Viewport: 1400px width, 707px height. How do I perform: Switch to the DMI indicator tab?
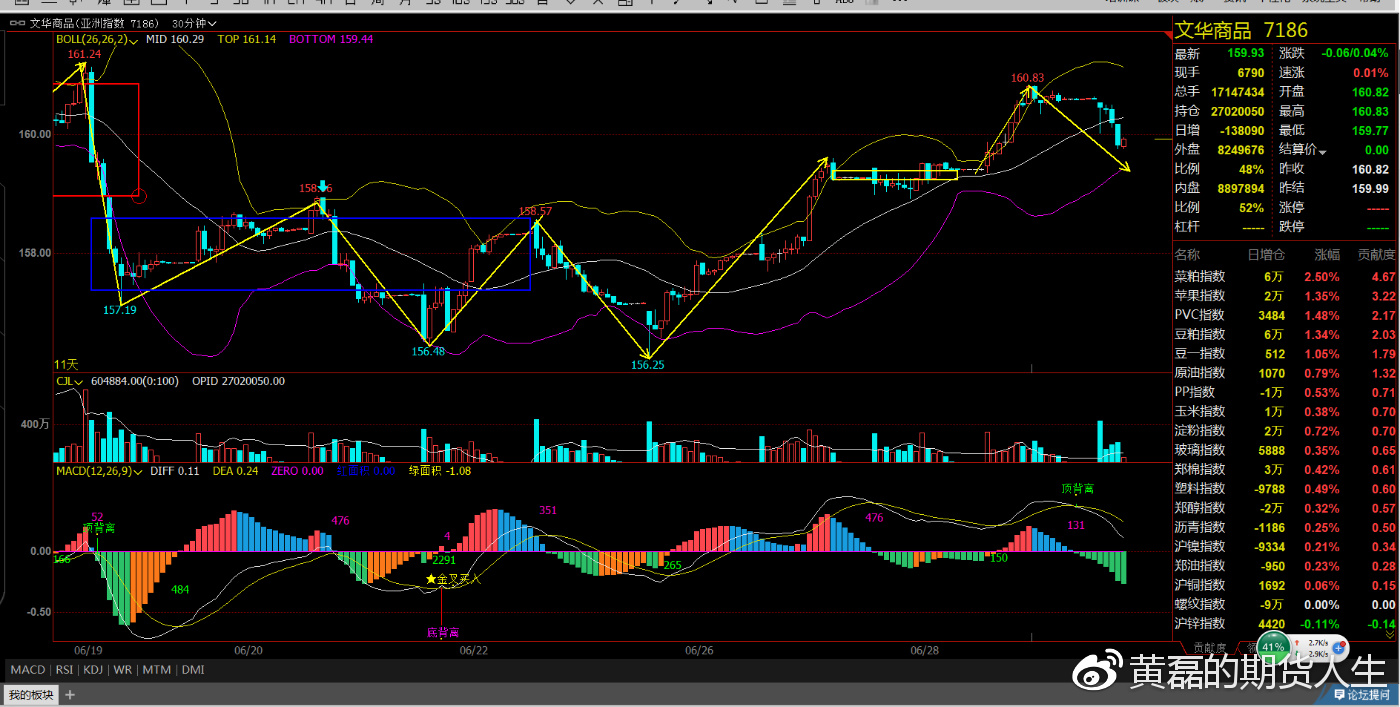click(x=192, y=670)
